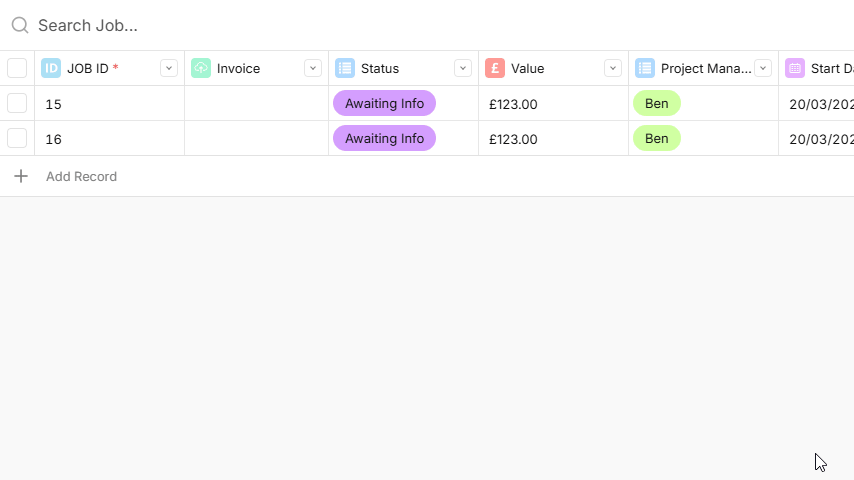Tick the checkbox for job 15
Viewport: 854px width, 480px height.
pyautogui.click(x=17, y=103)
